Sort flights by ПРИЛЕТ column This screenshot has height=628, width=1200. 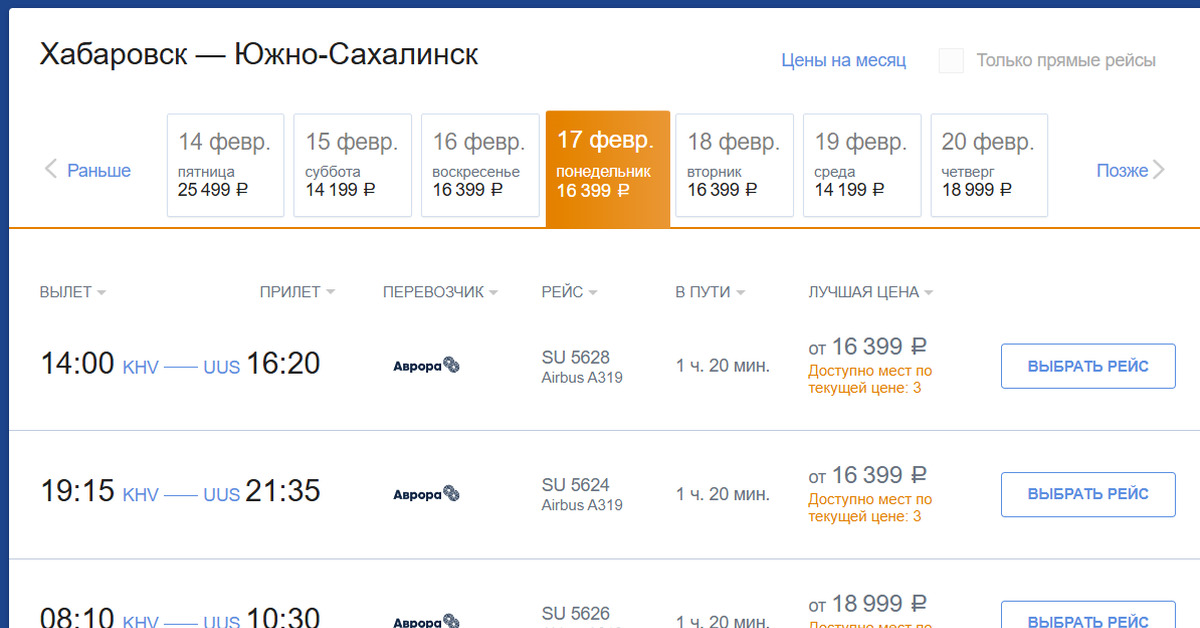[x=297, y=292]
